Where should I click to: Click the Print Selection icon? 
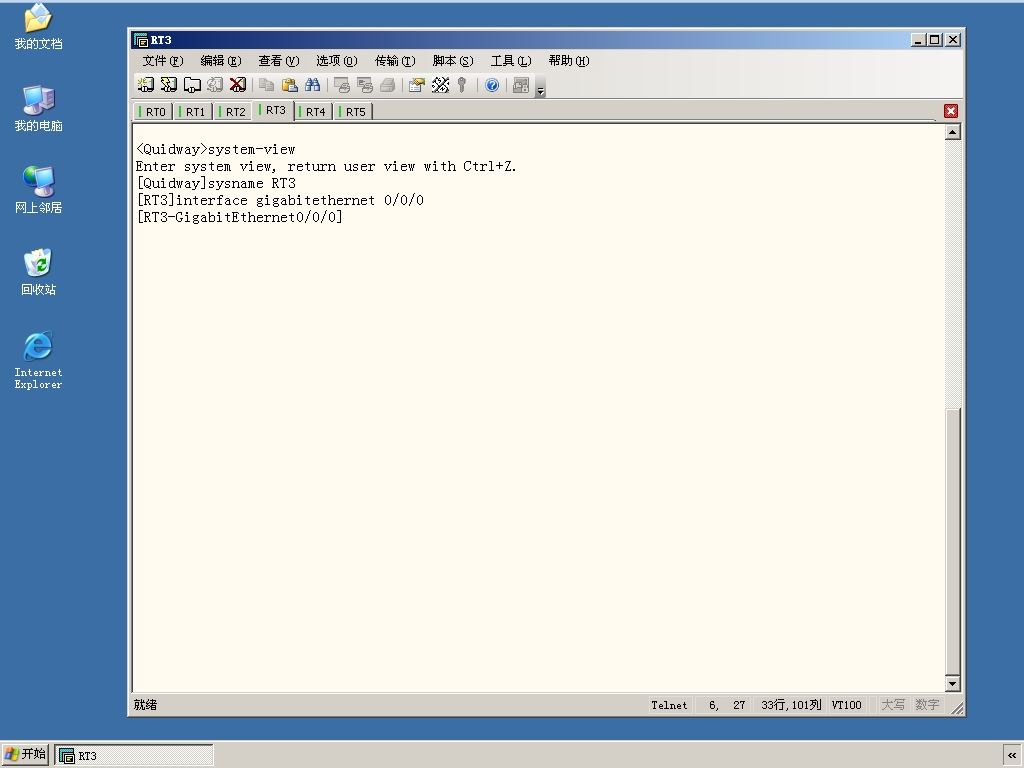364,85
